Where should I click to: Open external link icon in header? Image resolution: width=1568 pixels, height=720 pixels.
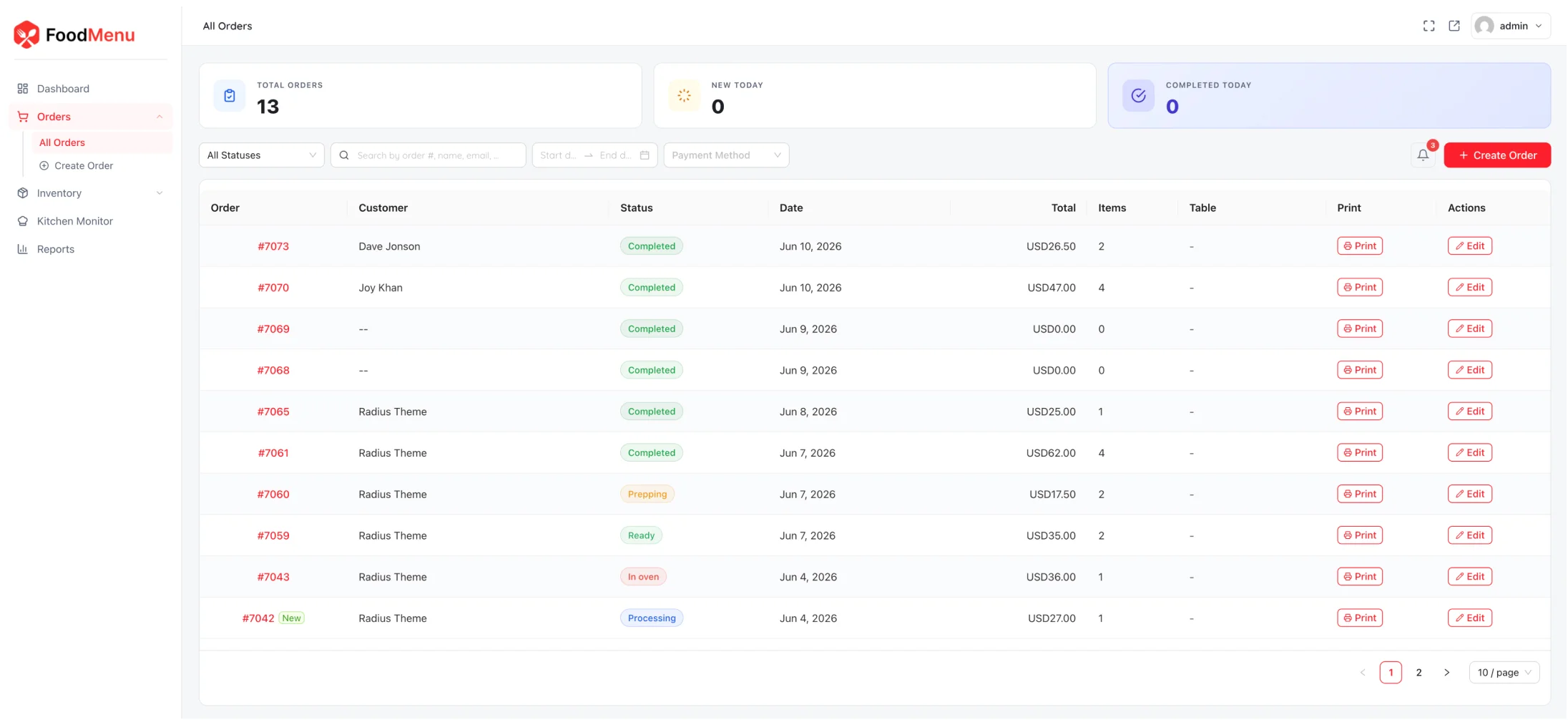pyautogui.click(x=1454, y=26)
